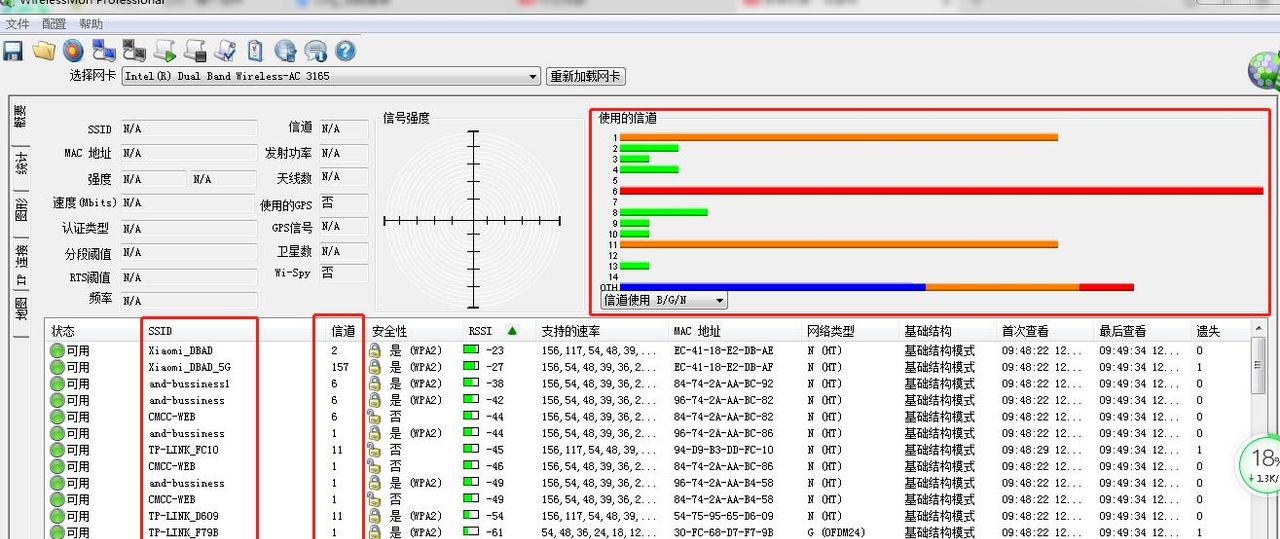Open the 配置 menu
1280x539 pixels.
(54, 24)
